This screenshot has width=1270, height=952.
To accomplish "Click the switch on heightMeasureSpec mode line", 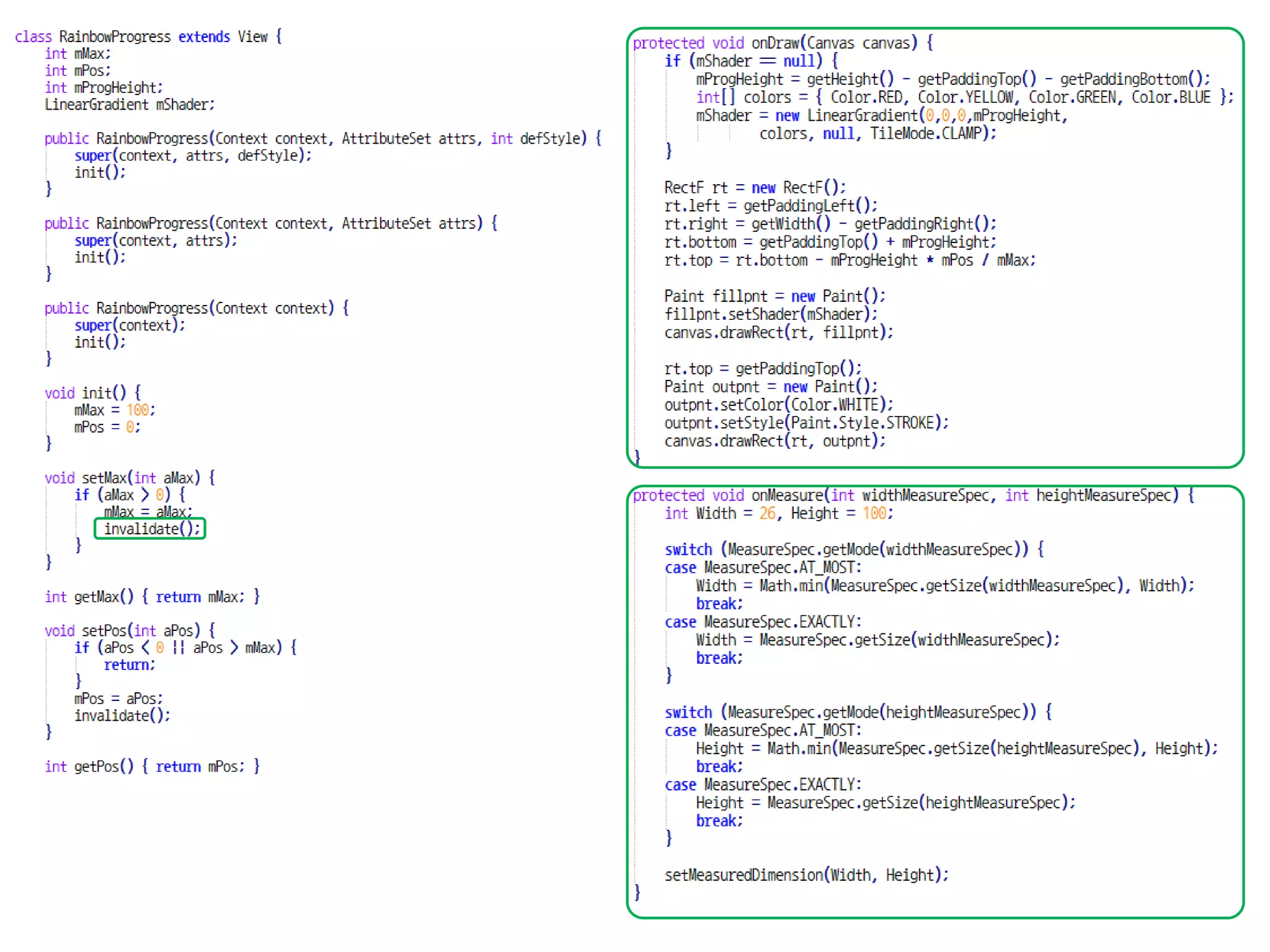I will (x=857, y=712).
